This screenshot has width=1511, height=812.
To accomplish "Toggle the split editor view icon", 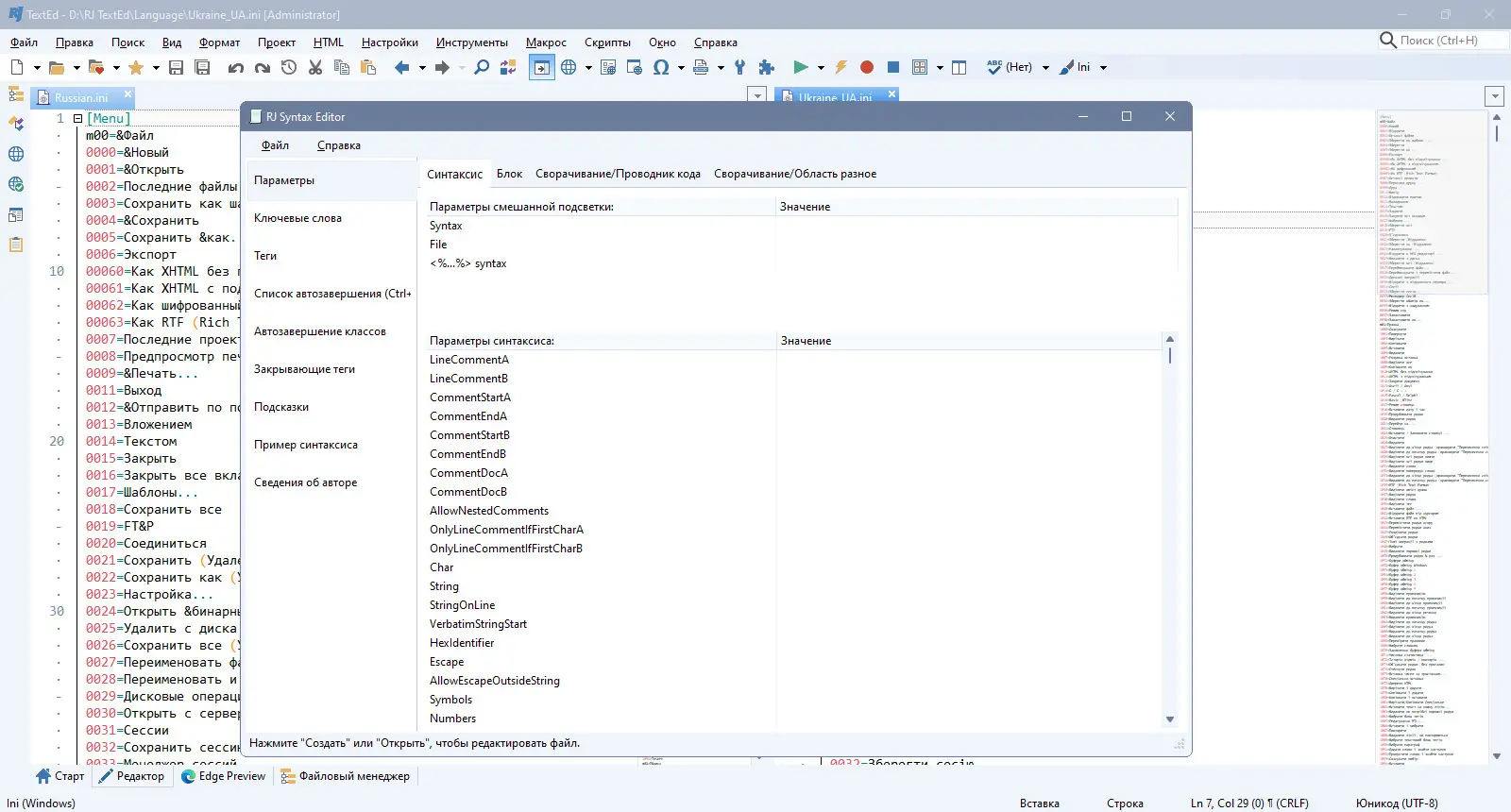I will pyautogui.click(x=959, y=67).
